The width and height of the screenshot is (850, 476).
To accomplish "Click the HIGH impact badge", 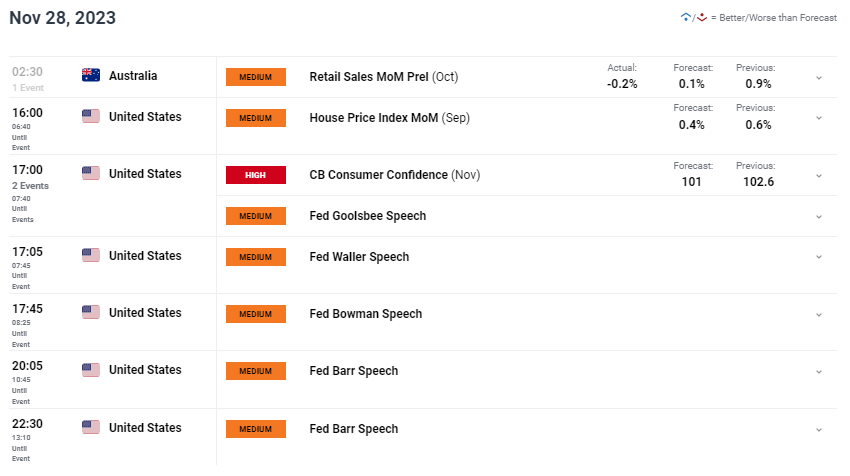I will pyautogui.click(x=256, y=175).
